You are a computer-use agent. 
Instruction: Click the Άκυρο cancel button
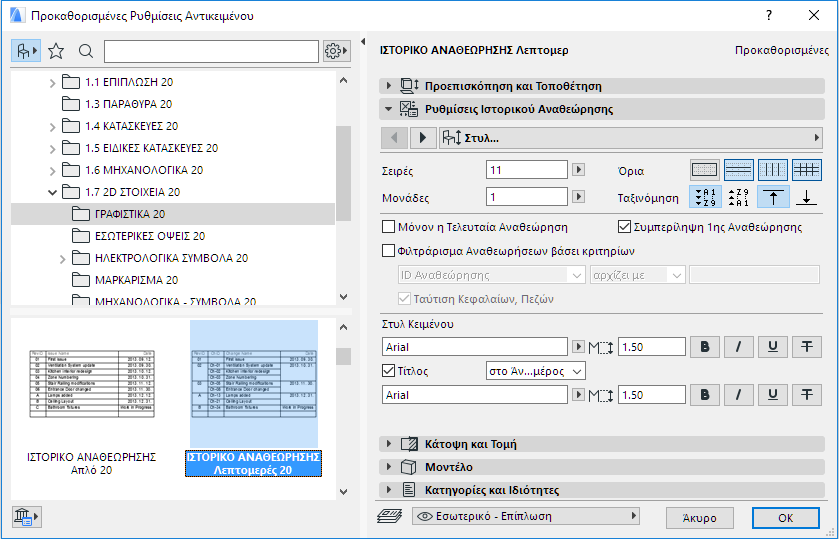point(699,518)
